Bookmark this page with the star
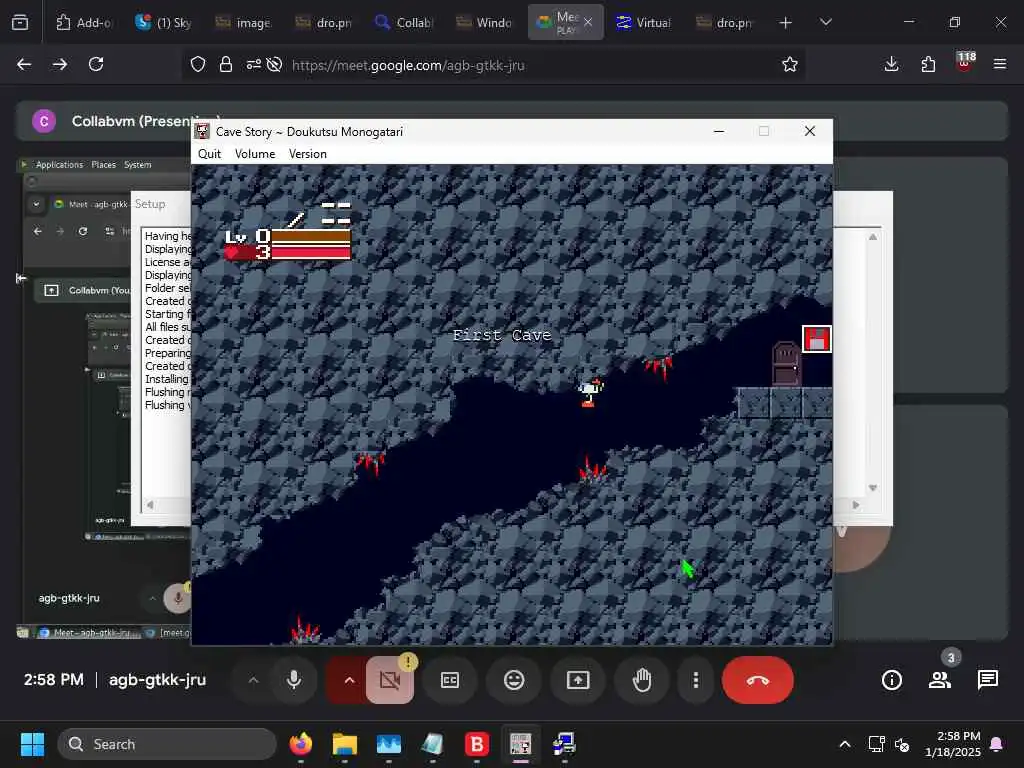The height and width of the screenshot is (768, 1024). [790, 64]
